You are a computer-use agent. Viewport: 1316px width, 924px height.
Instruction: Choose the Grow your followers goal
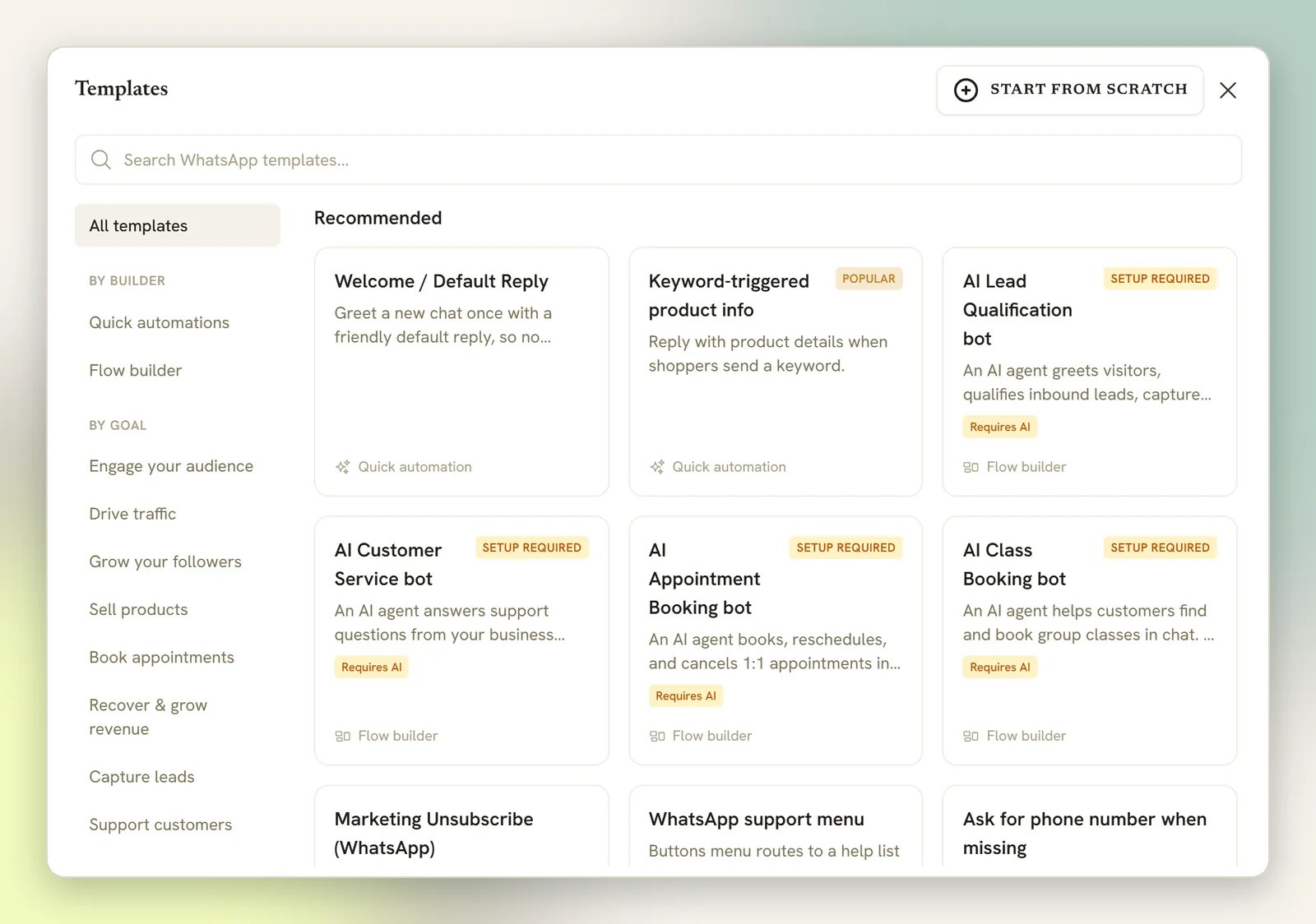(165, 561)
